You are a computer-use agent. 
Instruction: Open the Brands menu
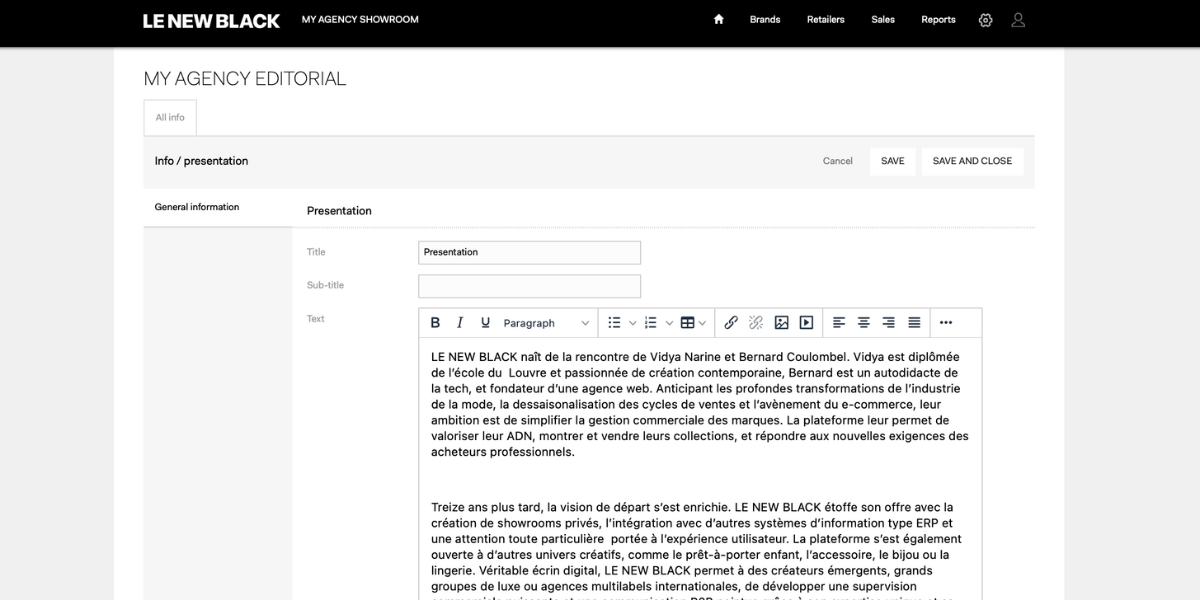tap(765, 20)
